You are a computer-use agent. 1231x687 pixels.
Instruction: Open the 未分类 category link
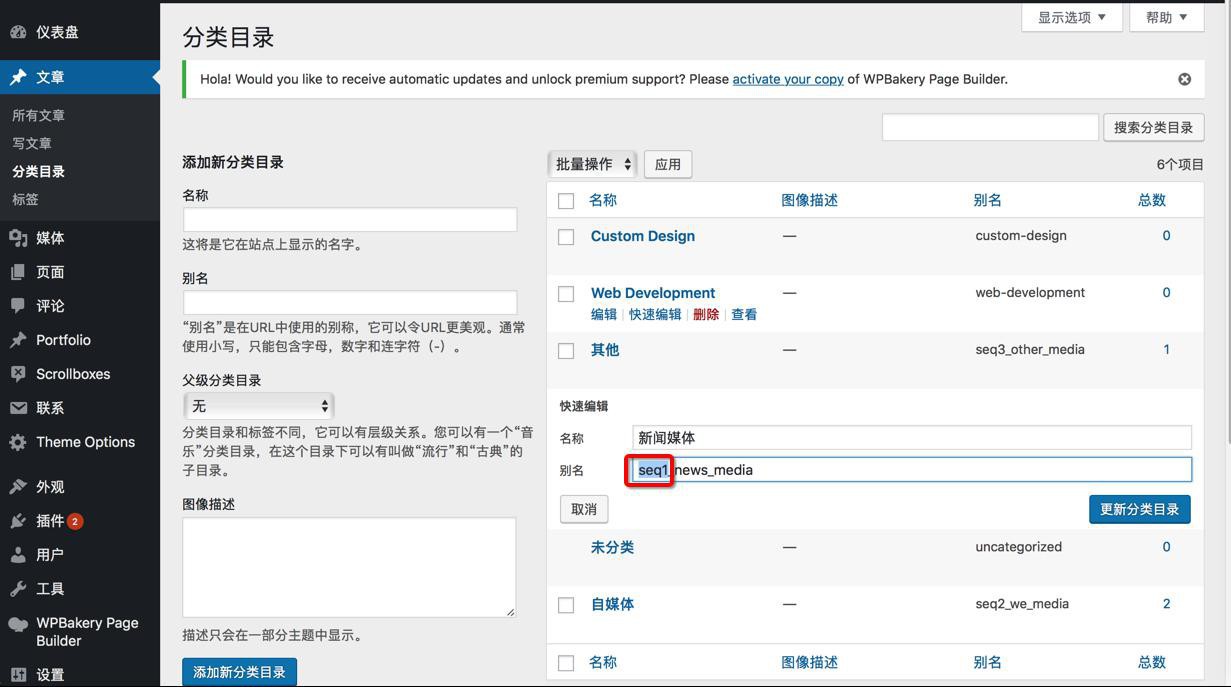click(612, 547)
